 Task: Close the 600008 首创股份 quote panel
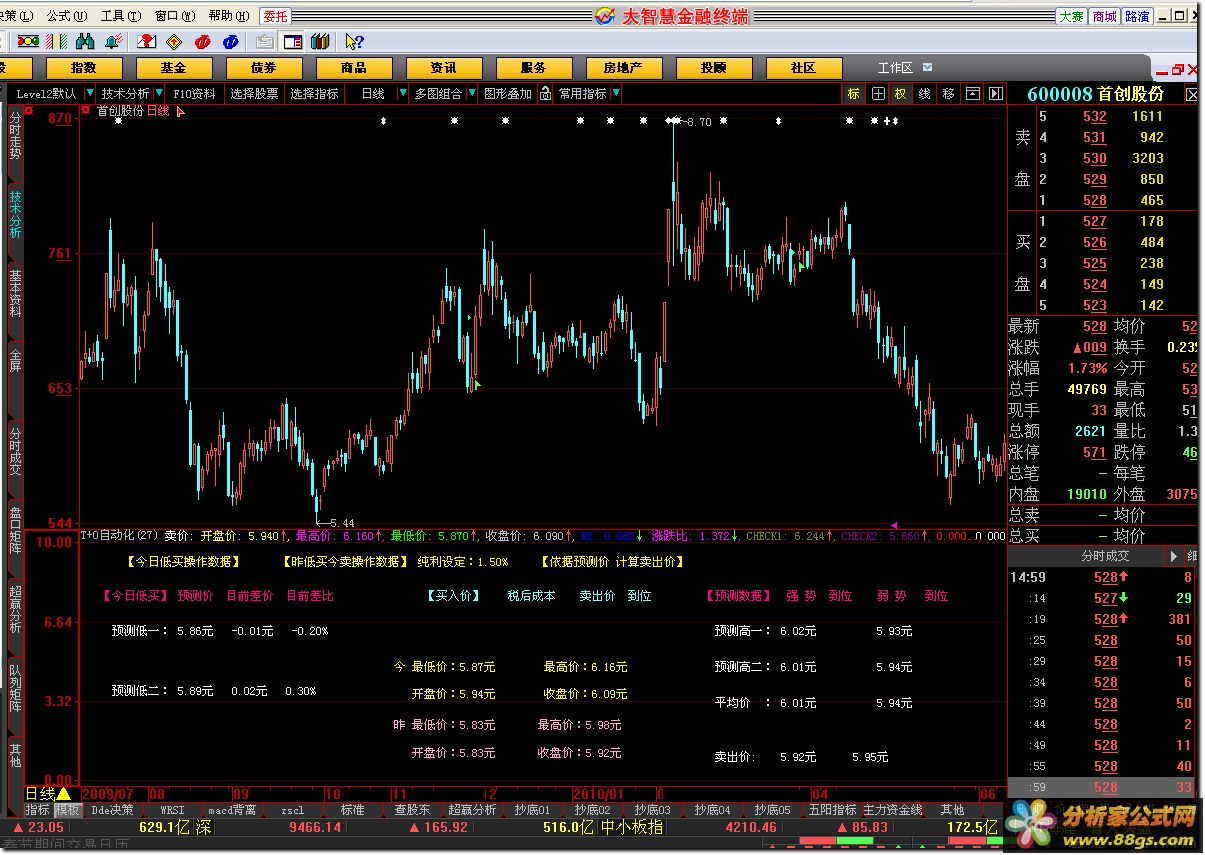pyautogui.click(x=1192, y=94)
